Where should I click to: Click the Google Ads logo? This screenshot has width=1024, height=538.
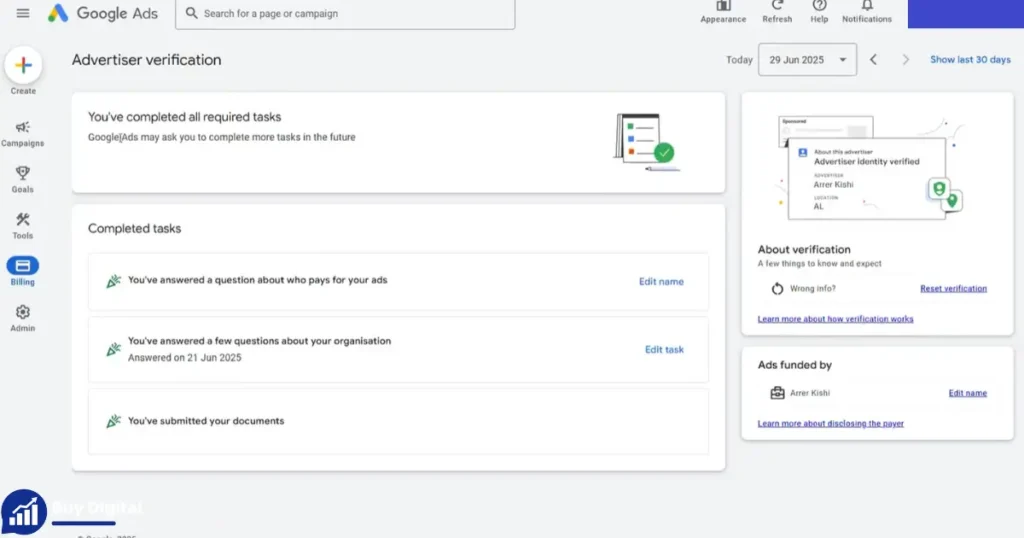(x=103, y=13)
